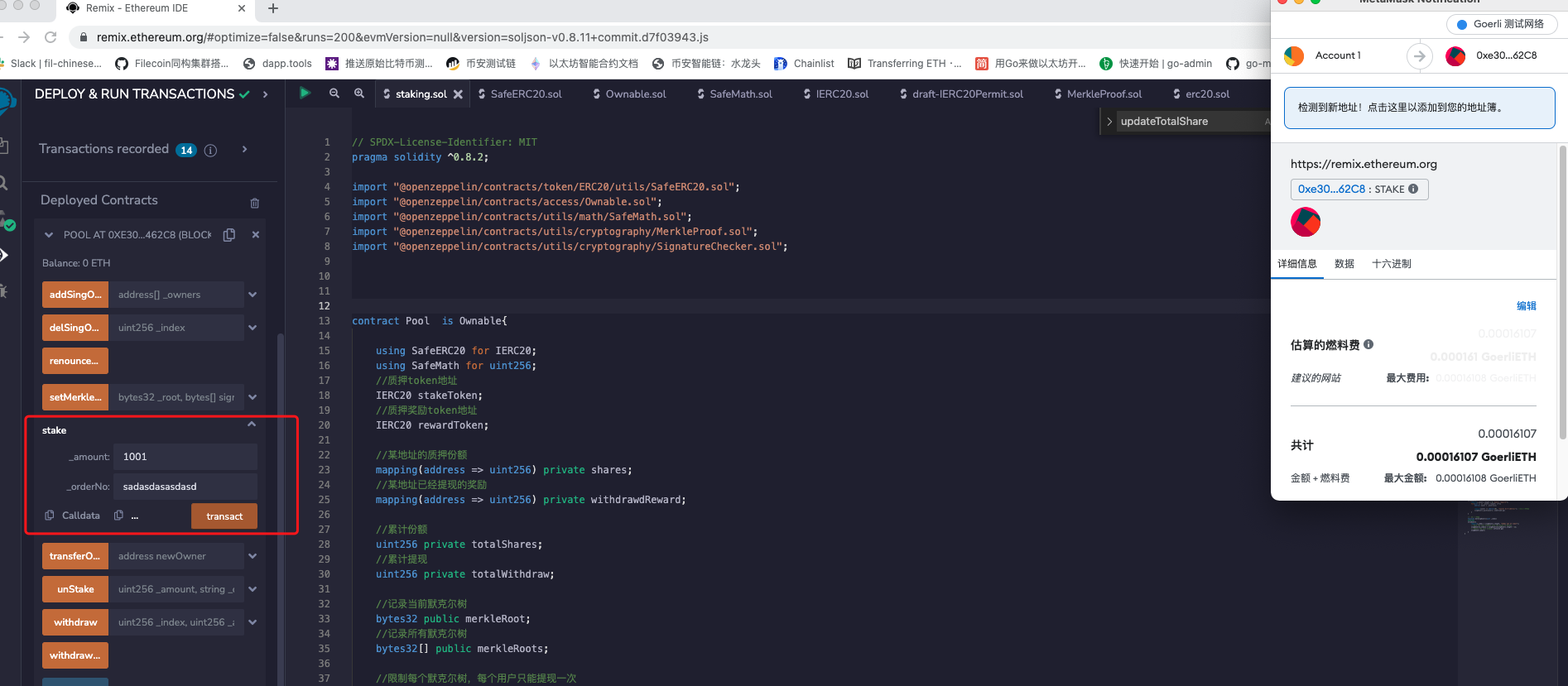Delete all deployed contracts trash icon
Viewport: 1568px width, 686px height.
click(254, 203)
